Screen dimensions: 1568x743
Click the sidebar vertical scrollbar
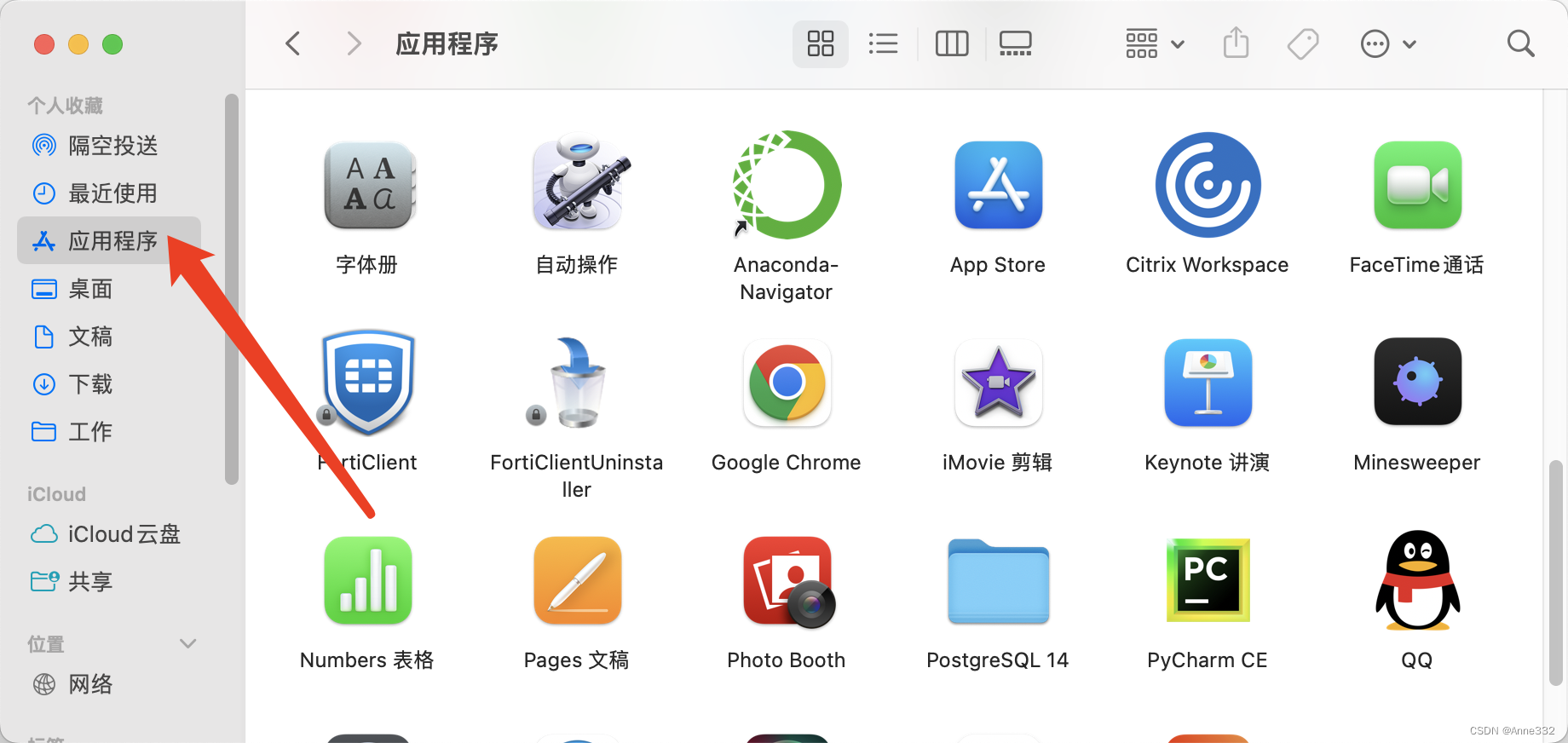point(231,289)
